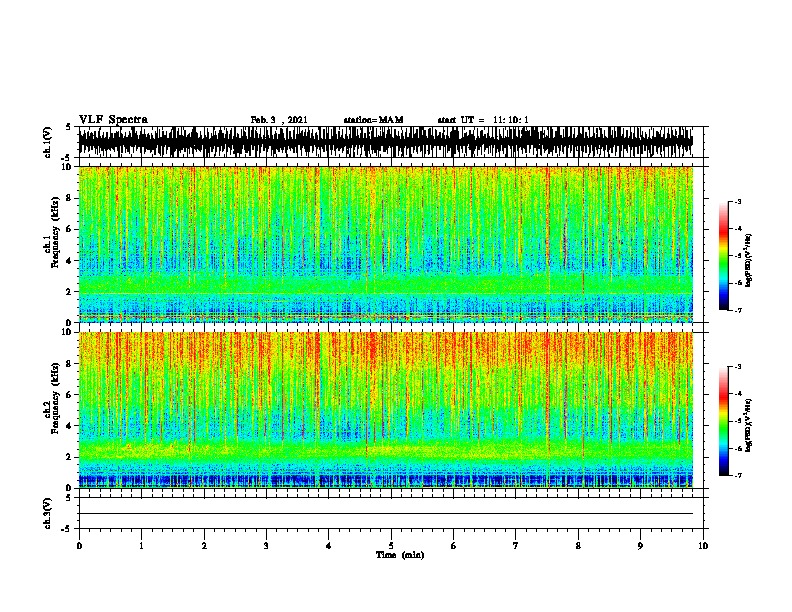Screen dimensions: 792x612
Task: Click the "8" kHz tick on ch.2 frequency axis
Action: [70, 364]
